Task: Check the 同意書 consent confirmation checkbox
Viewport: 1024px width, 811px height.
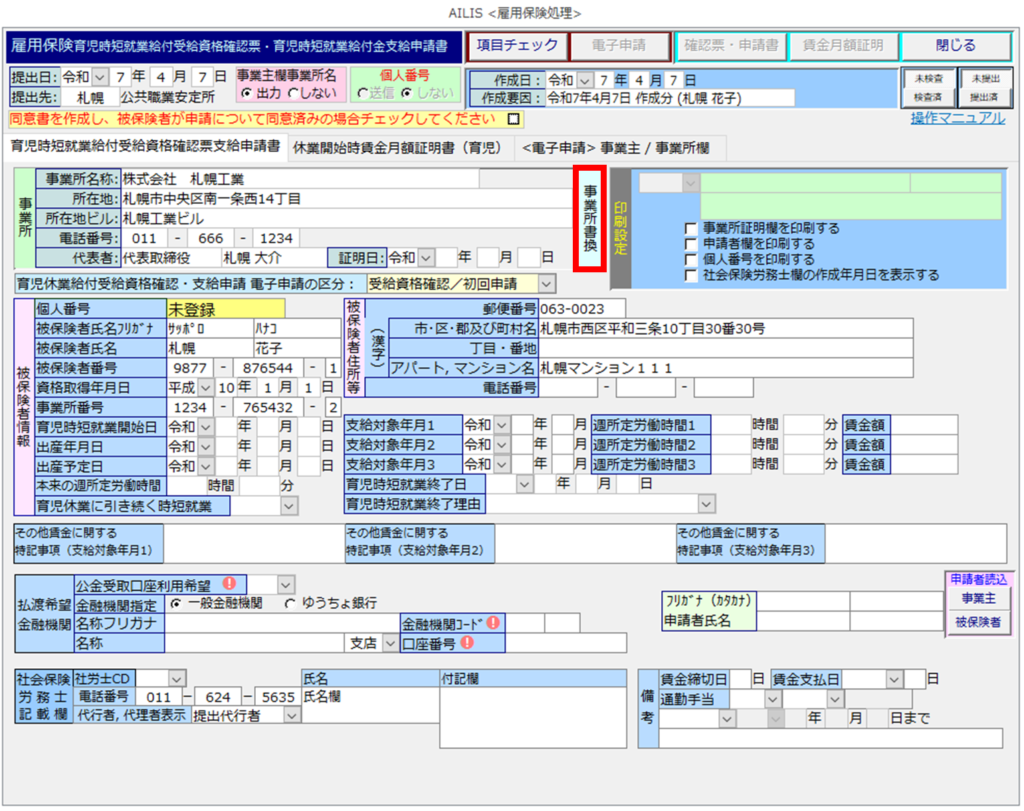Action: 514,119
